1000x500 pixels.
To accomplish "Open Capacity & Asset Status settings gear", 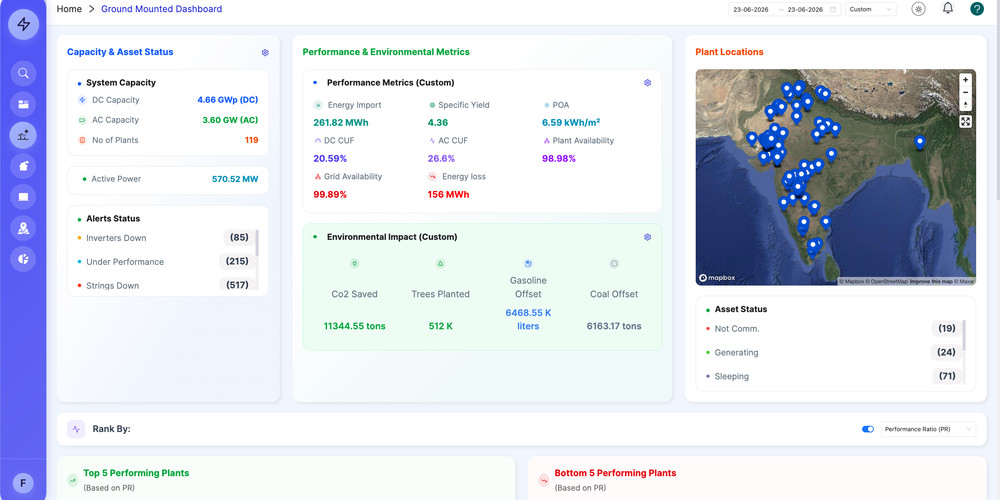I will [265, 53].
